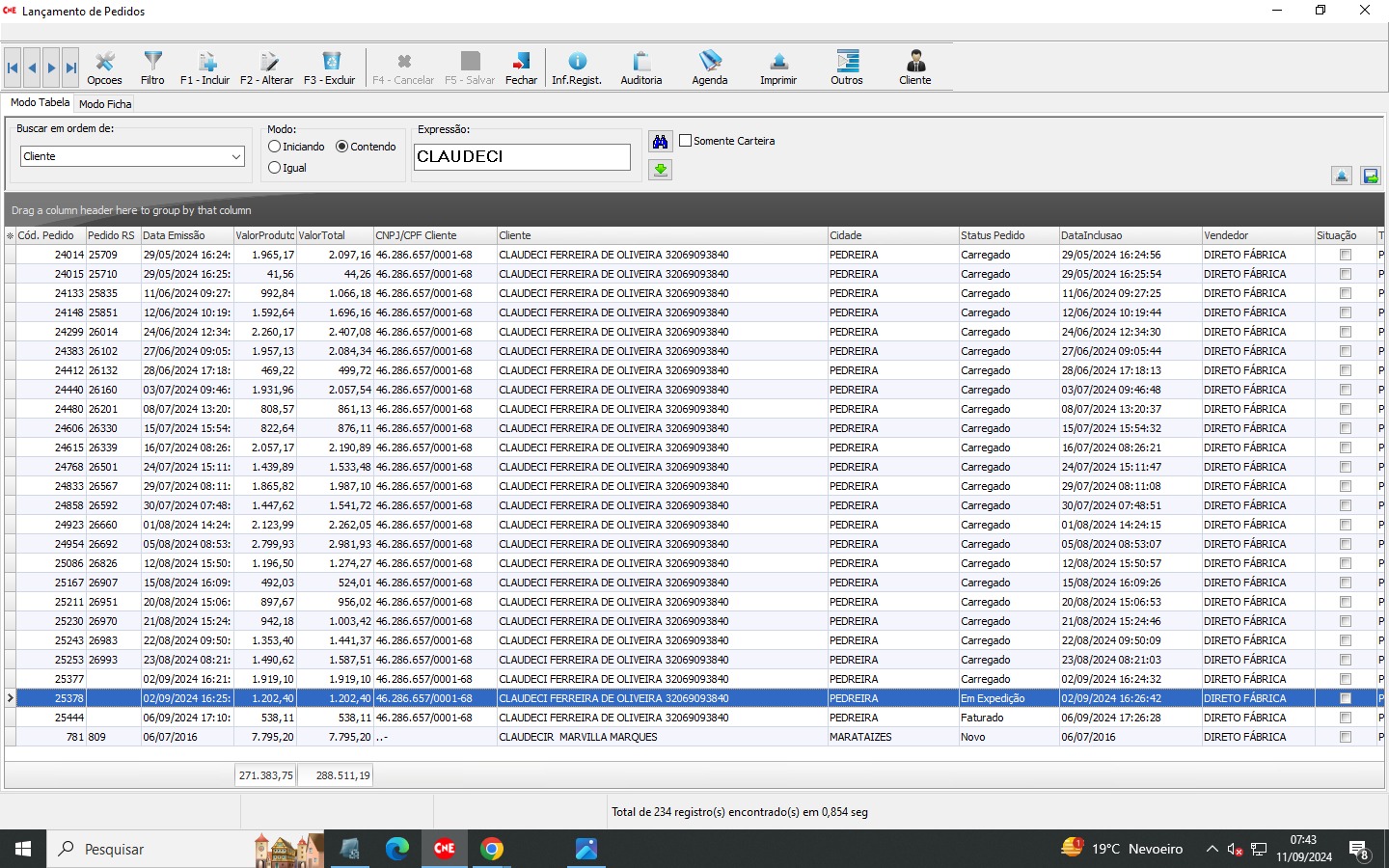The height and width of the screenshot is (868, 1389).
Task: Click the Imprimir print icon
Action: pyautogui.click(x=777, y=68)
